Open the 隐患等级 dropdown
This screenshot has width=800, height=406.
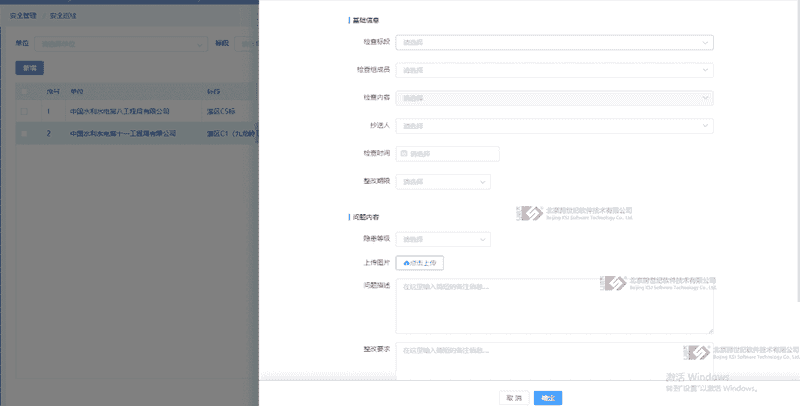[x=443, y=239]
